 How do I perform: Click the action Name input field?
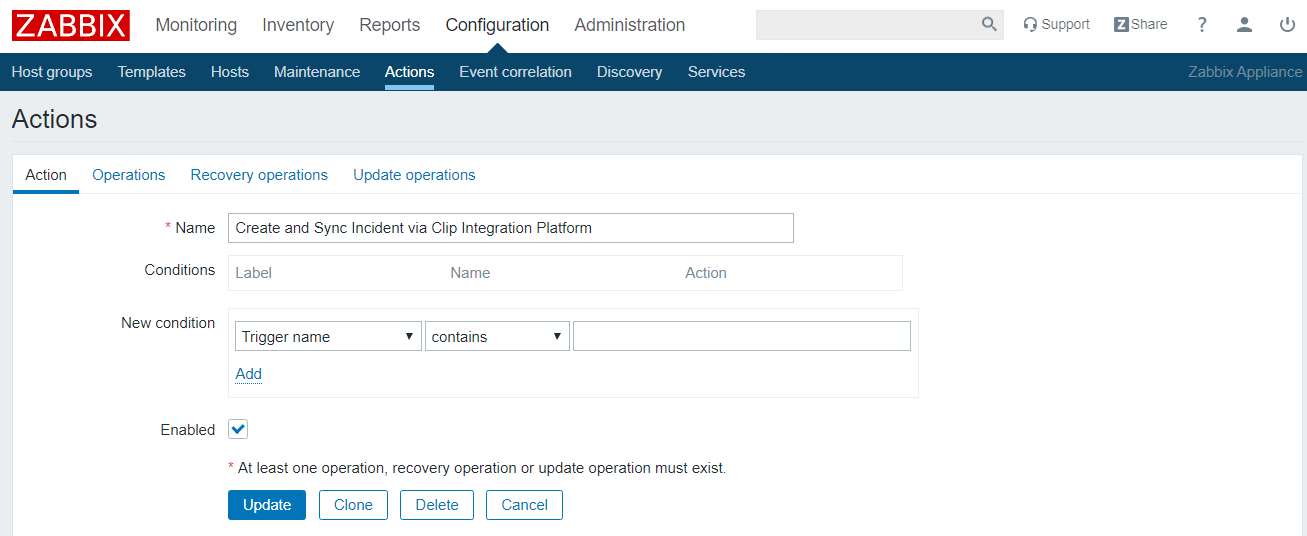pos(511,228)
